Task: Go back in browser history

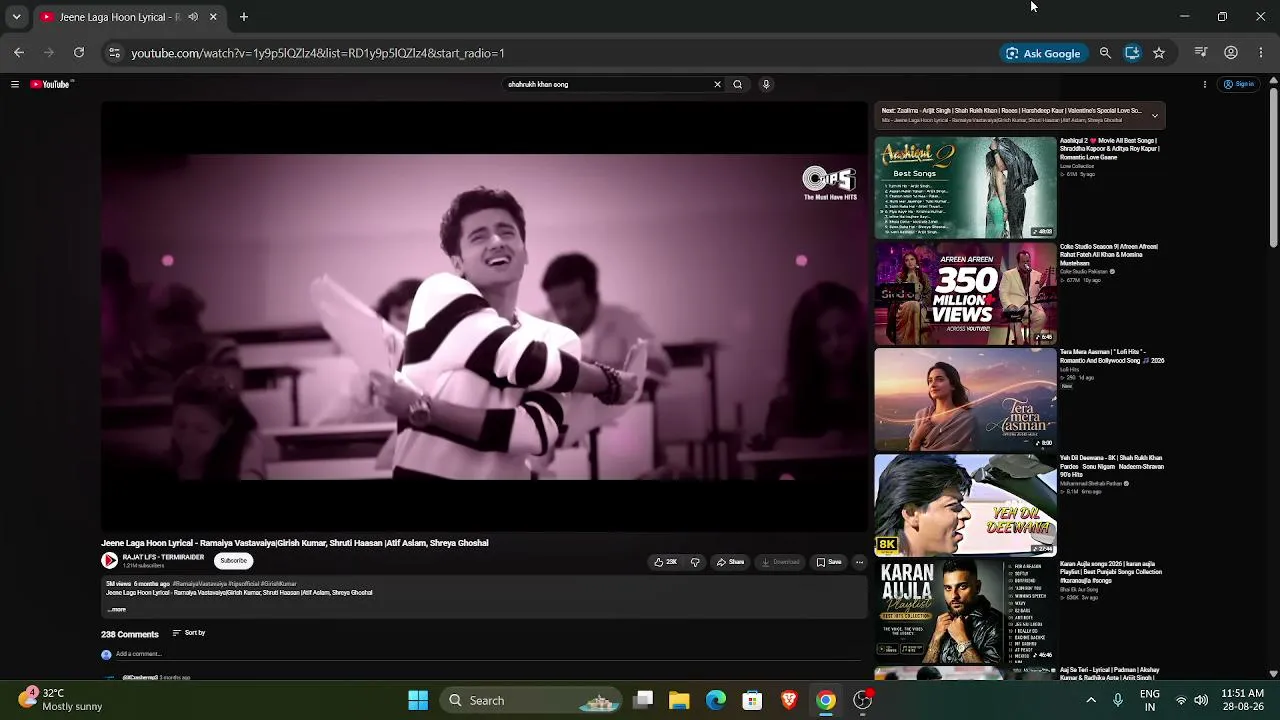Action: pyautogui.click(x=19, y=53)
